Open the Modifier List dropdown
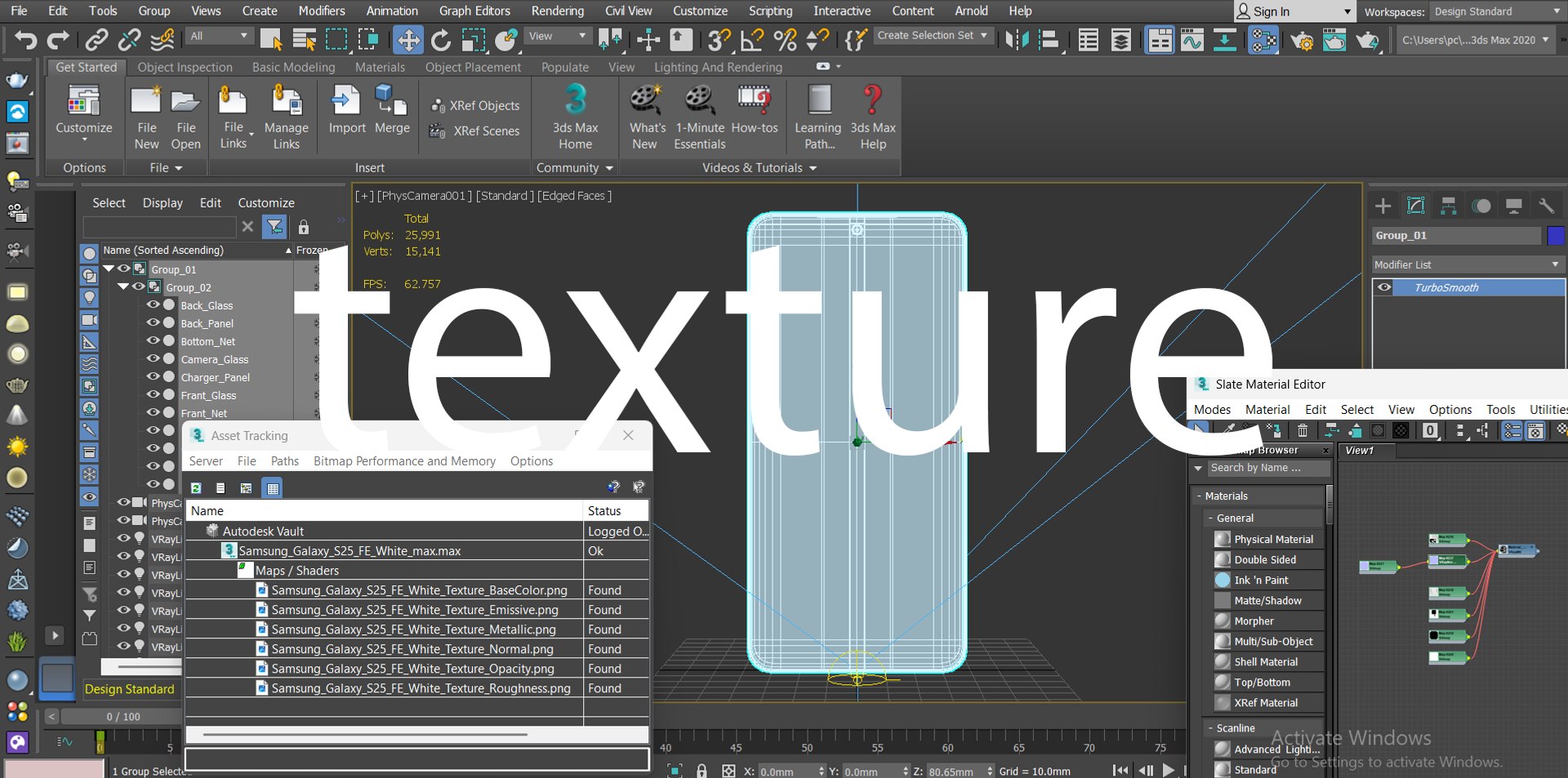This screenshot has height=778, width=1568. click(1467, 265)
